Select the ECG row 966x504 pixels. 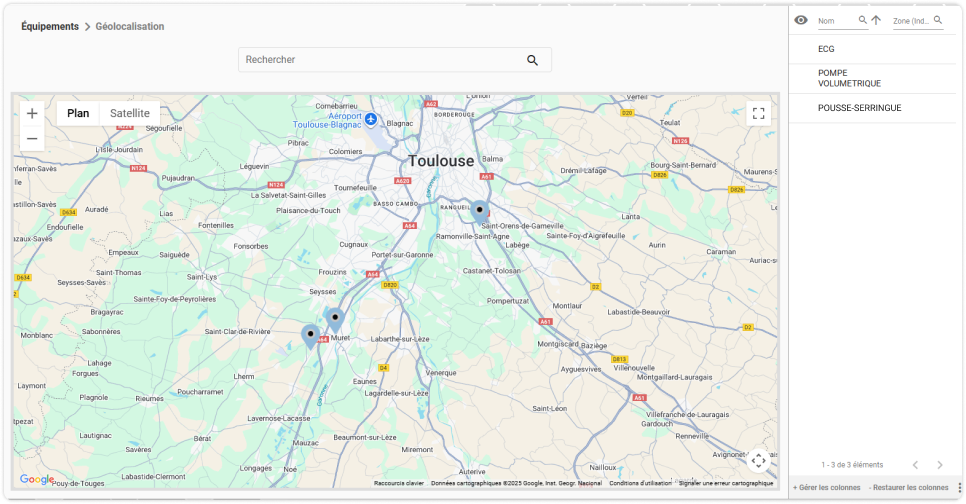tap(873, 49)
